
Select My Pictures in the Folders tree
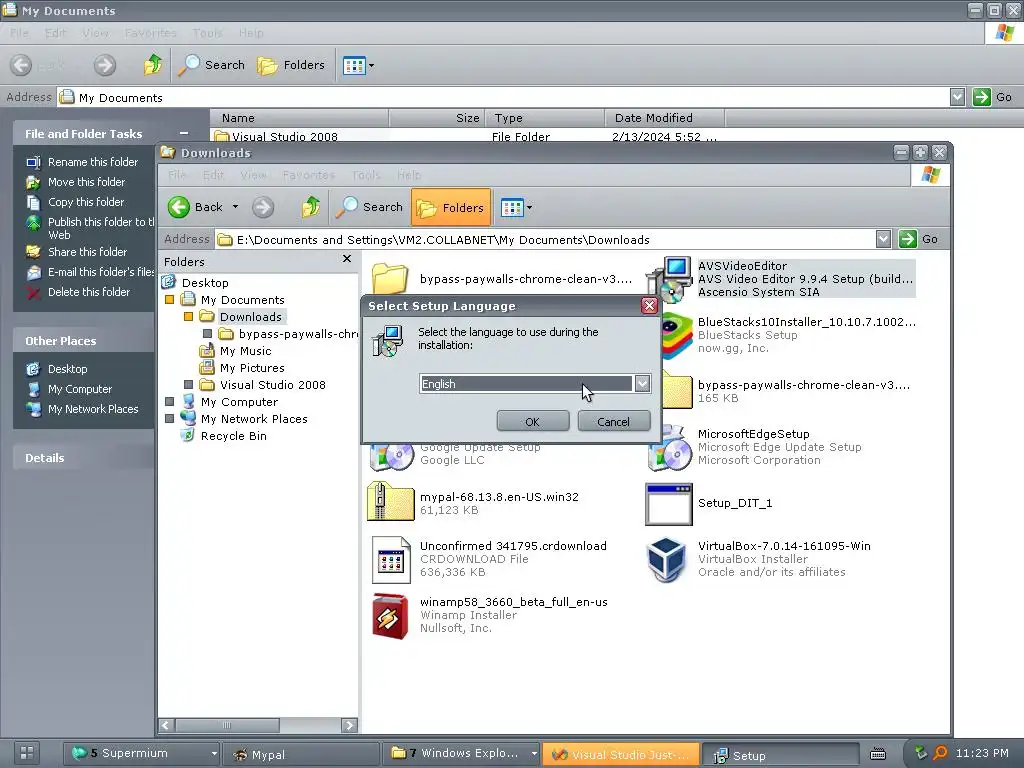click(252, 368)
